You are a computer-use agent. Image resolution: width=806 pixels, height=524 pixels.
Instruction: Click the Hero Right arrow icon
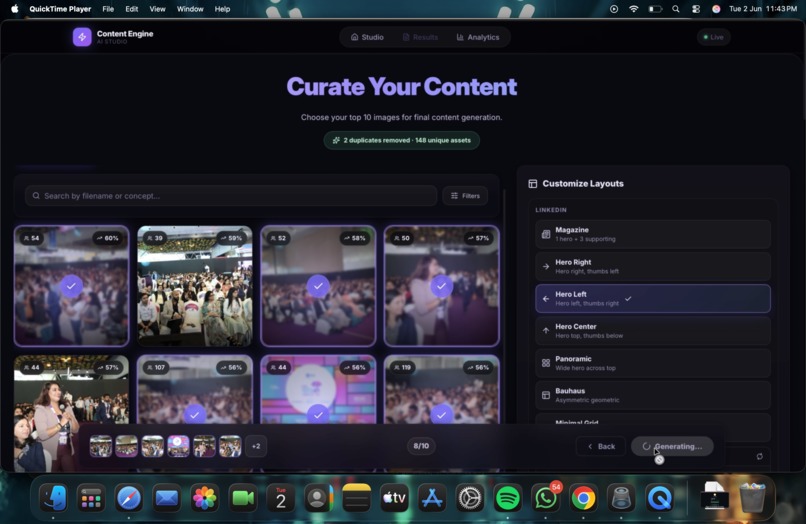[546, 266]
